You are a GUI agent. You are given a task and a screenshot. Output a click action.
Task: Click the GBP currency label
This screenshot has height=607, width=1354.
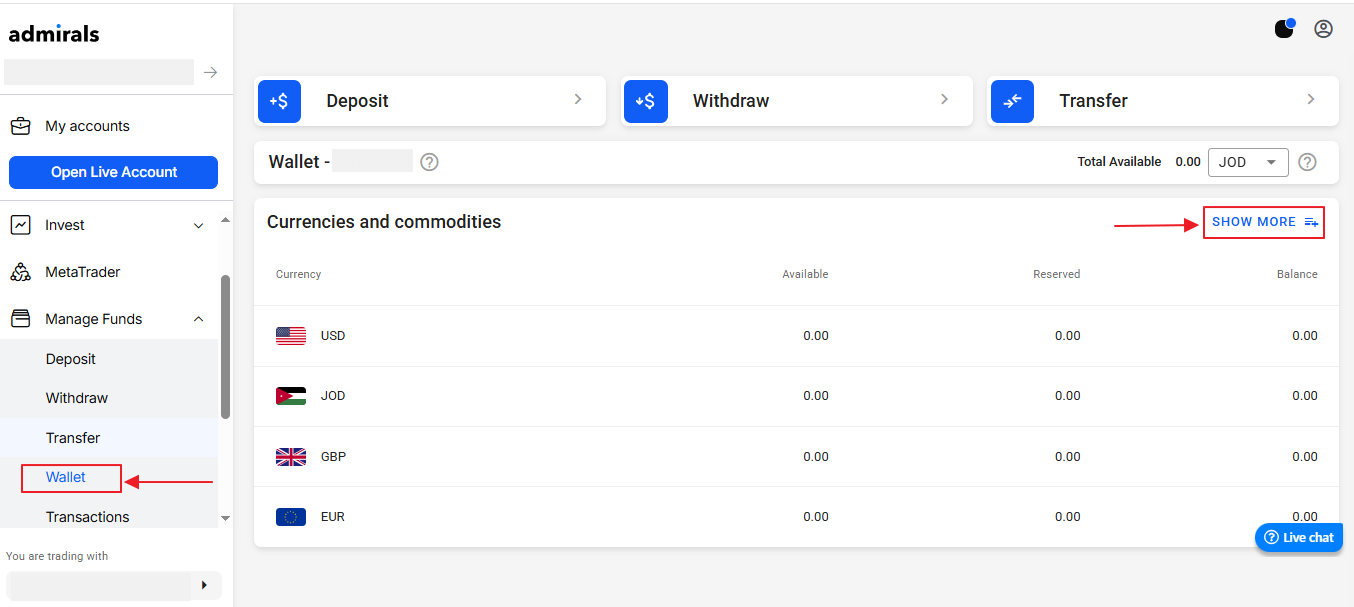pyautogui.click(x=333, y=457)
